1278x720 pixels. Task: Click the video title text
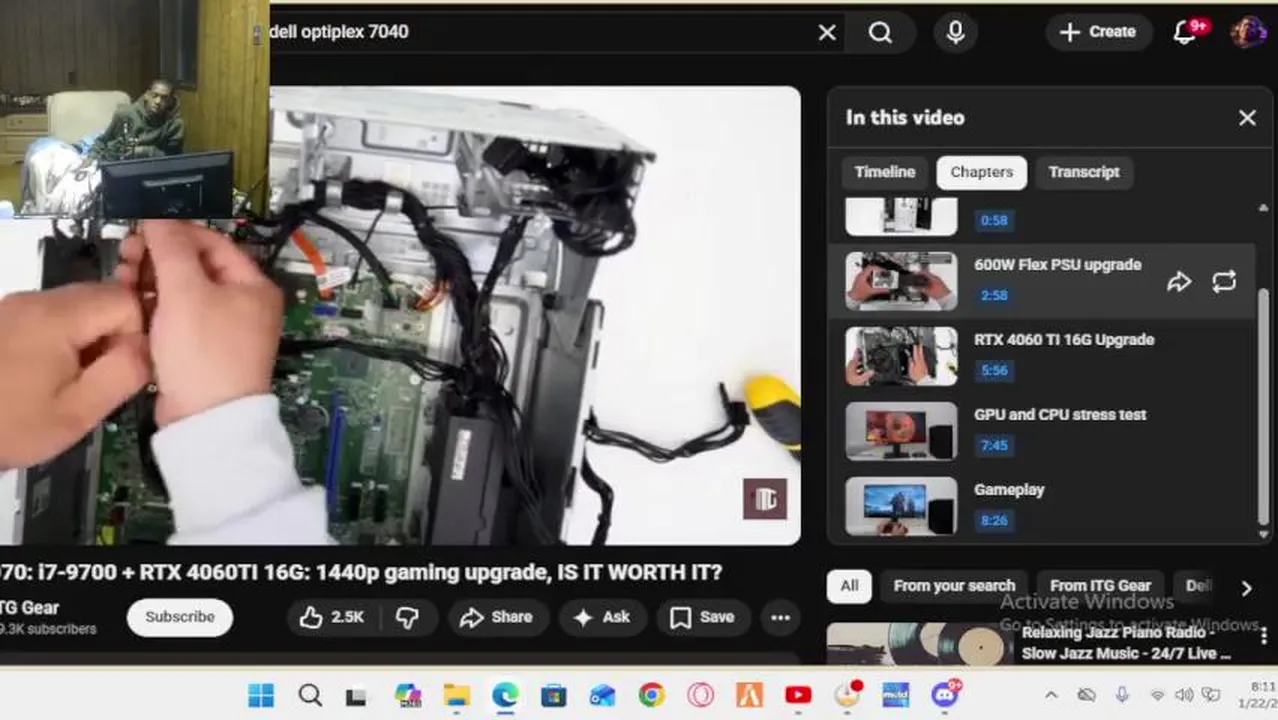click(x=361, y=573)
